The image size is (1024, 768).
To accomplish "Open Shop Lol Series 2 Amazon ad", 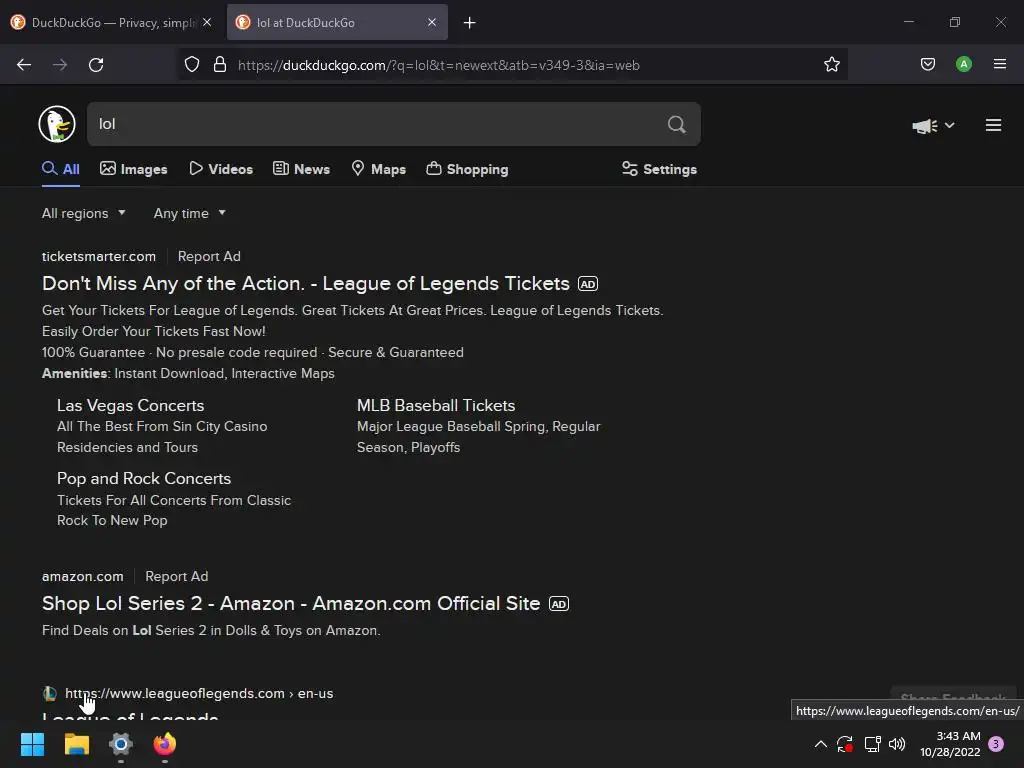I will pyautogui.click(x=291, y=603).
